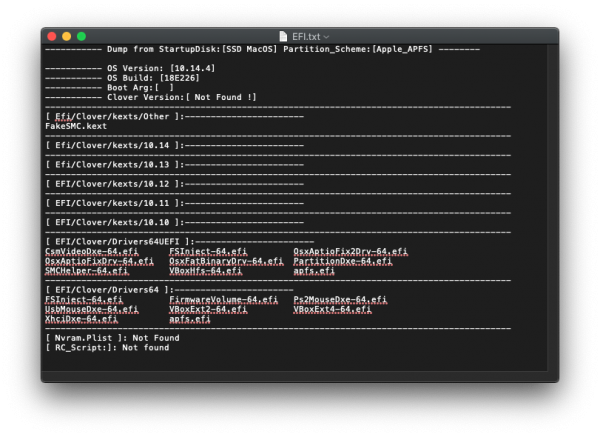Click FirmwareVolume-64.efi entry
The image size is (600, 437).
[223, 300]
